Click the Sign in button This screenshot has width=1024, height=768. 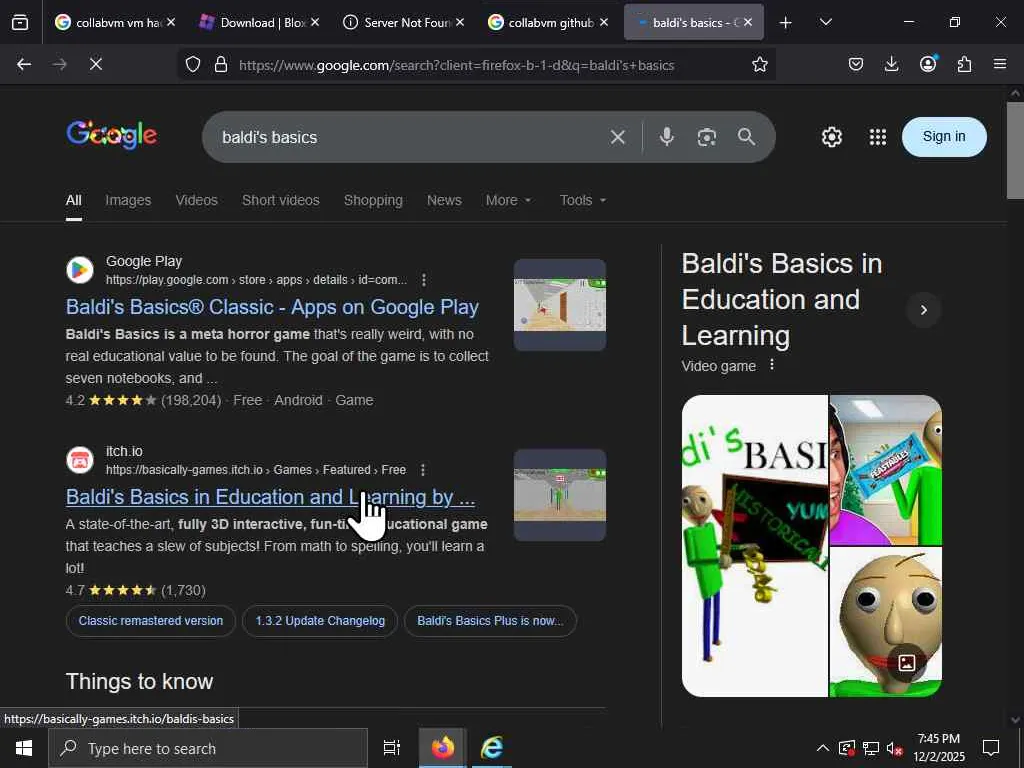pos(944,136)
